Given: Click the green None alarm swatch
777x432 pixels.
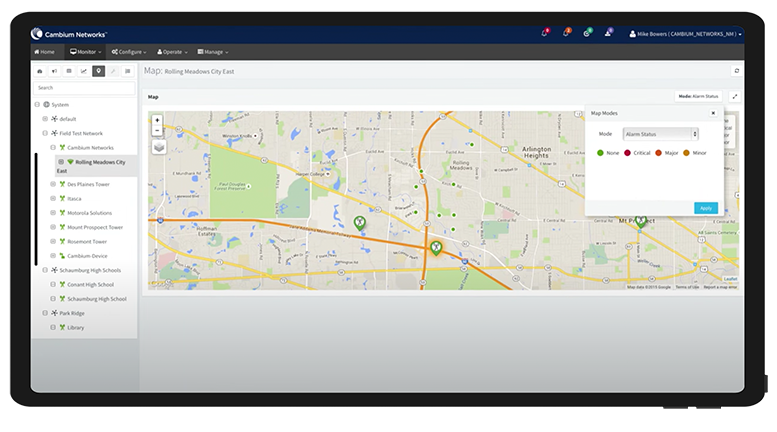Looking at the screenshot, I should (600, 153).
